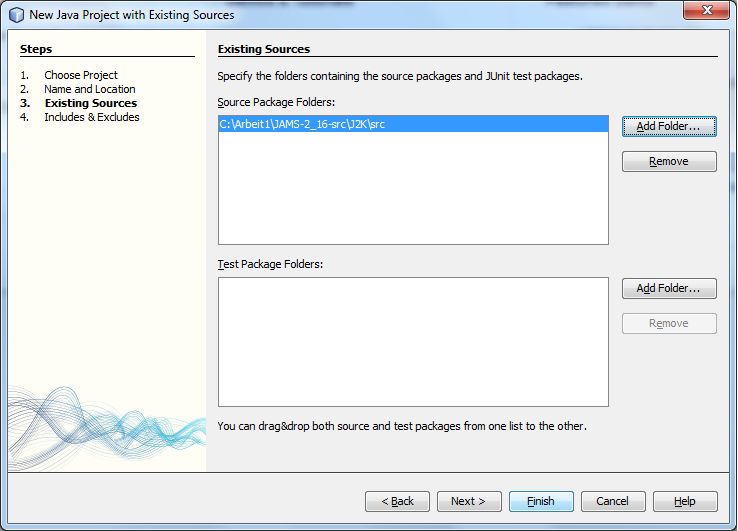Go back with the < Back button
Viewport: 738px width, 531px height.
click(397, 501)
